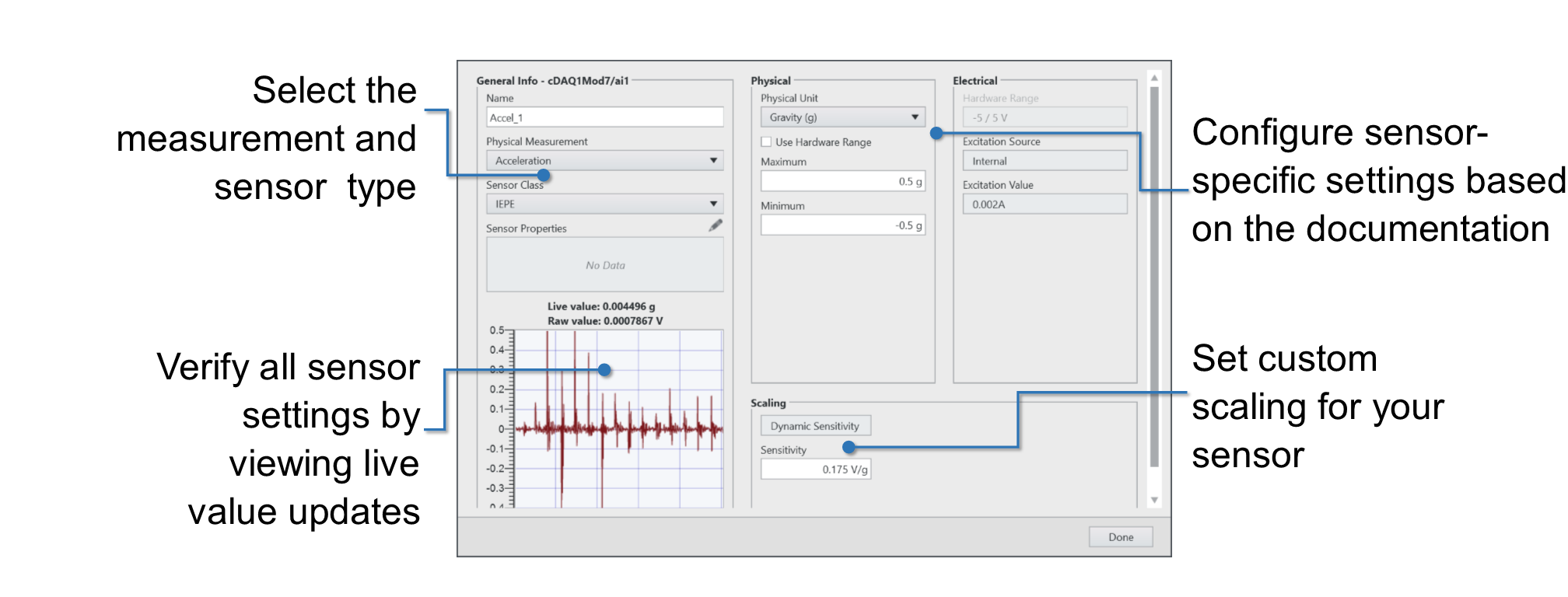Viewport: 1568px width, 597px height.
Task: Click the pencil icon beside Sensor Properties
Action: (x=715, y=225)
